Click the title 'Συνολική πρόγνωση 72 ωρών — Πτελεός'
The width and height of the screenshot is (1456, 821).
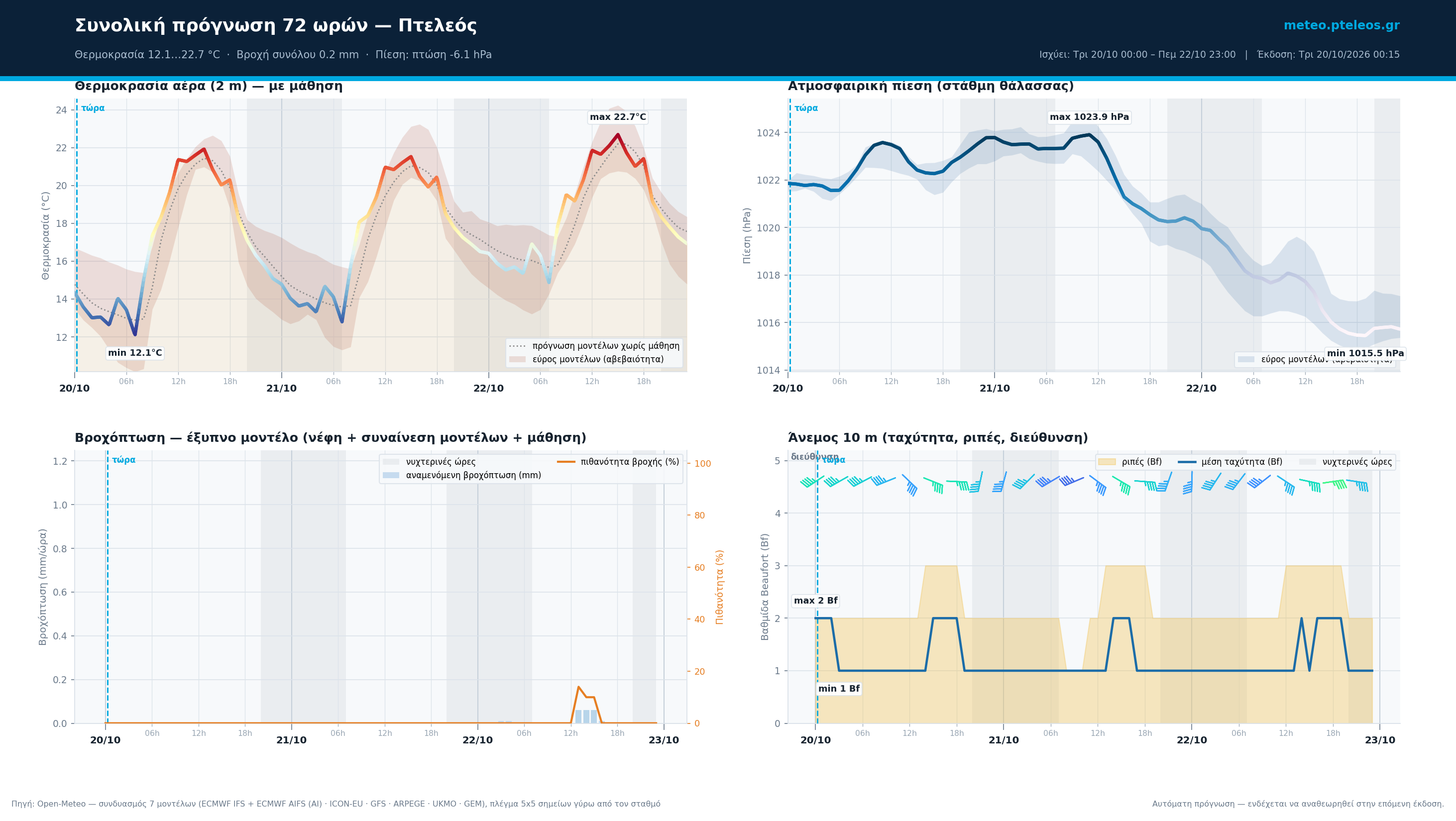pos(276,25)
